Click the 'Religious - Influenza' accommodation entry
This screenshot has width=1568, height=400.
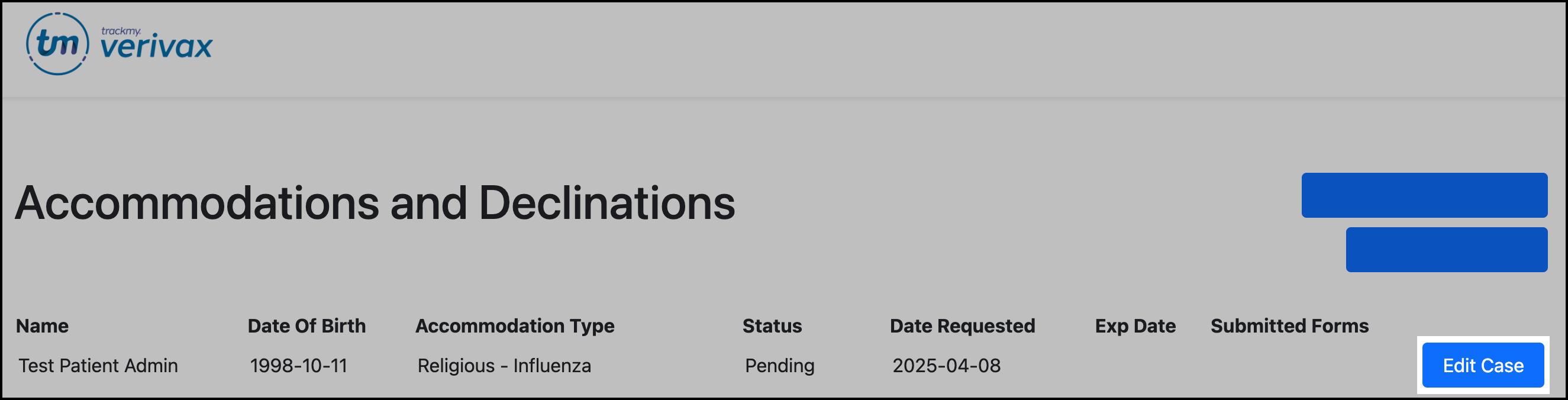tap(504, 365)
